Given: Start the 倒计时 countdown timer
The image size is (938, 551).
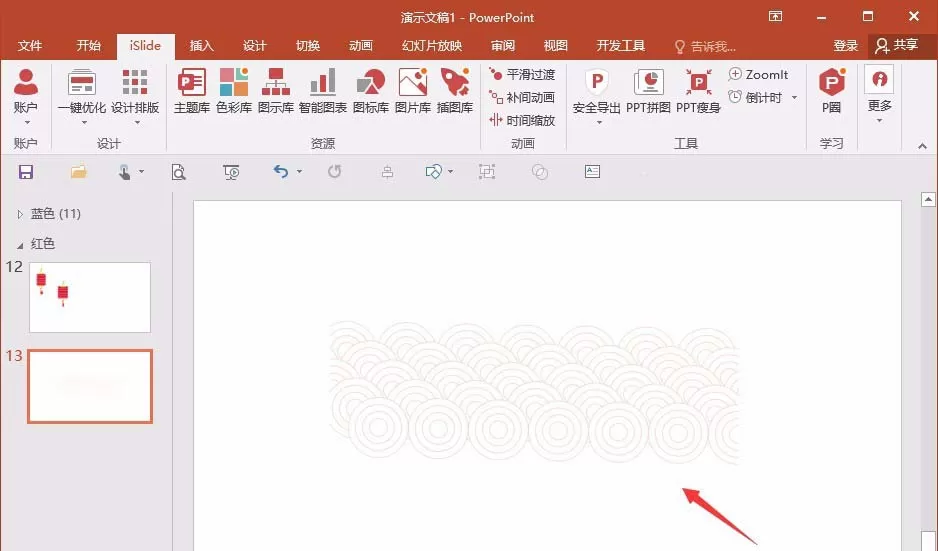Looking at the screenshot, I should point(755,98).
